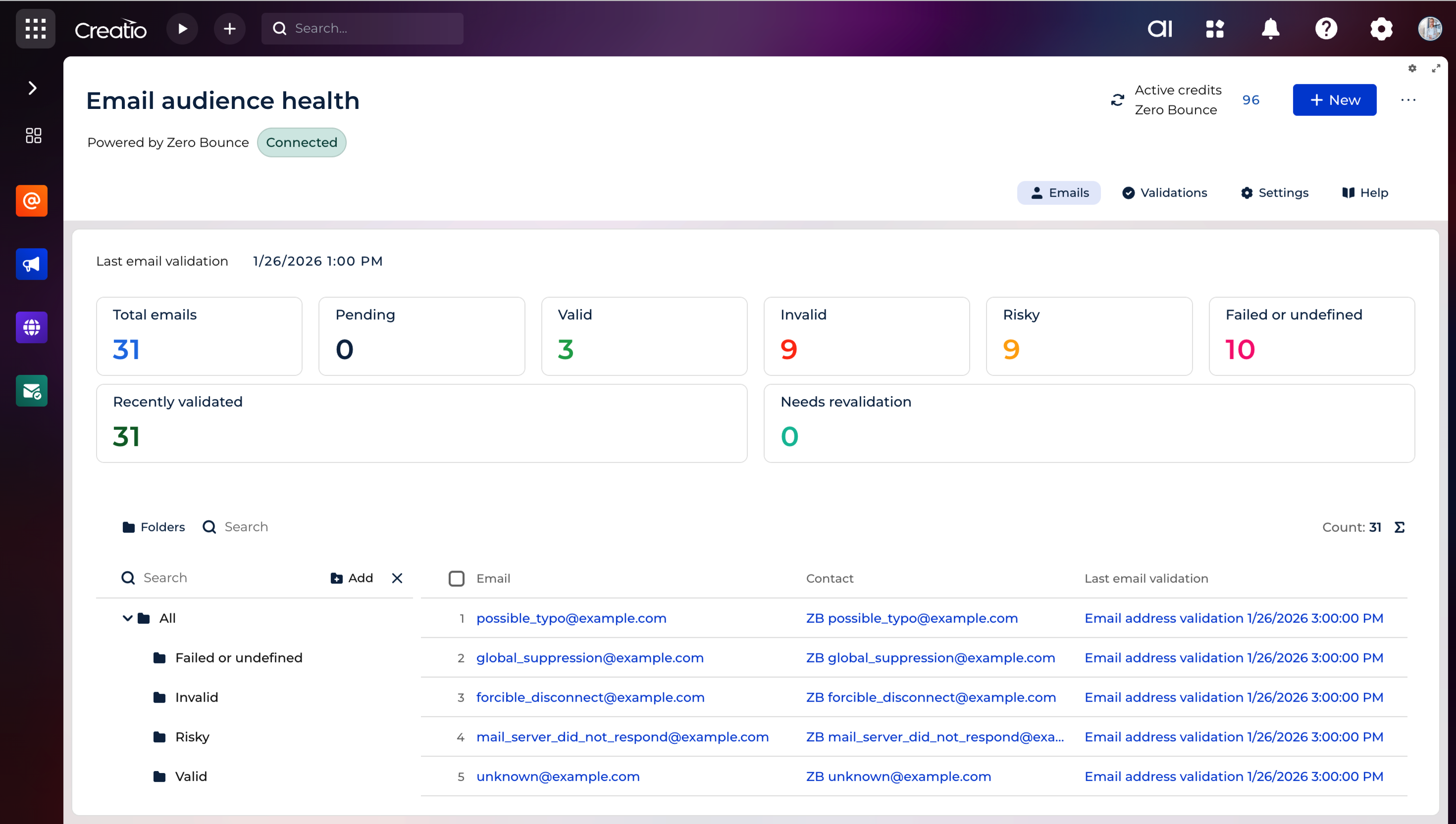Open the Creatio AI assistant icon

1159,28
